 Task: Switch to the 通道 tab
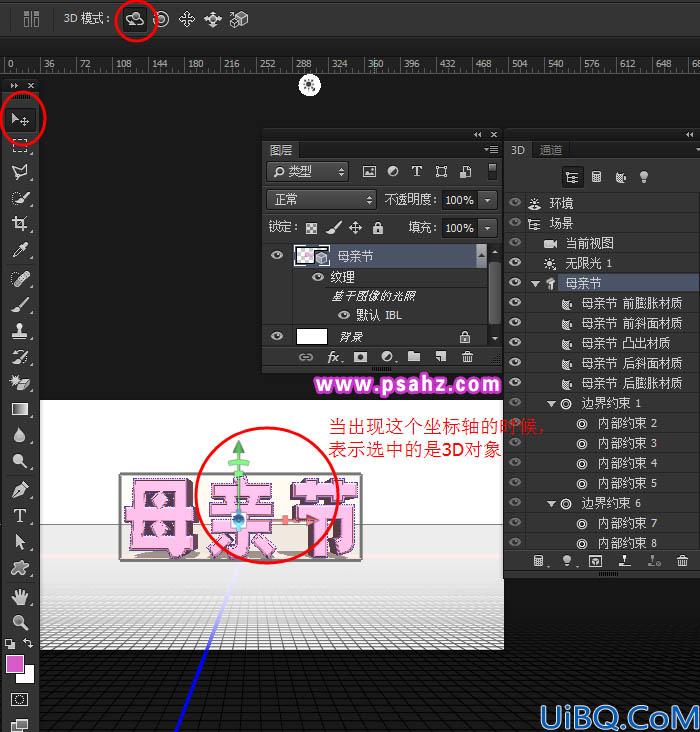[x=551, y=150]
